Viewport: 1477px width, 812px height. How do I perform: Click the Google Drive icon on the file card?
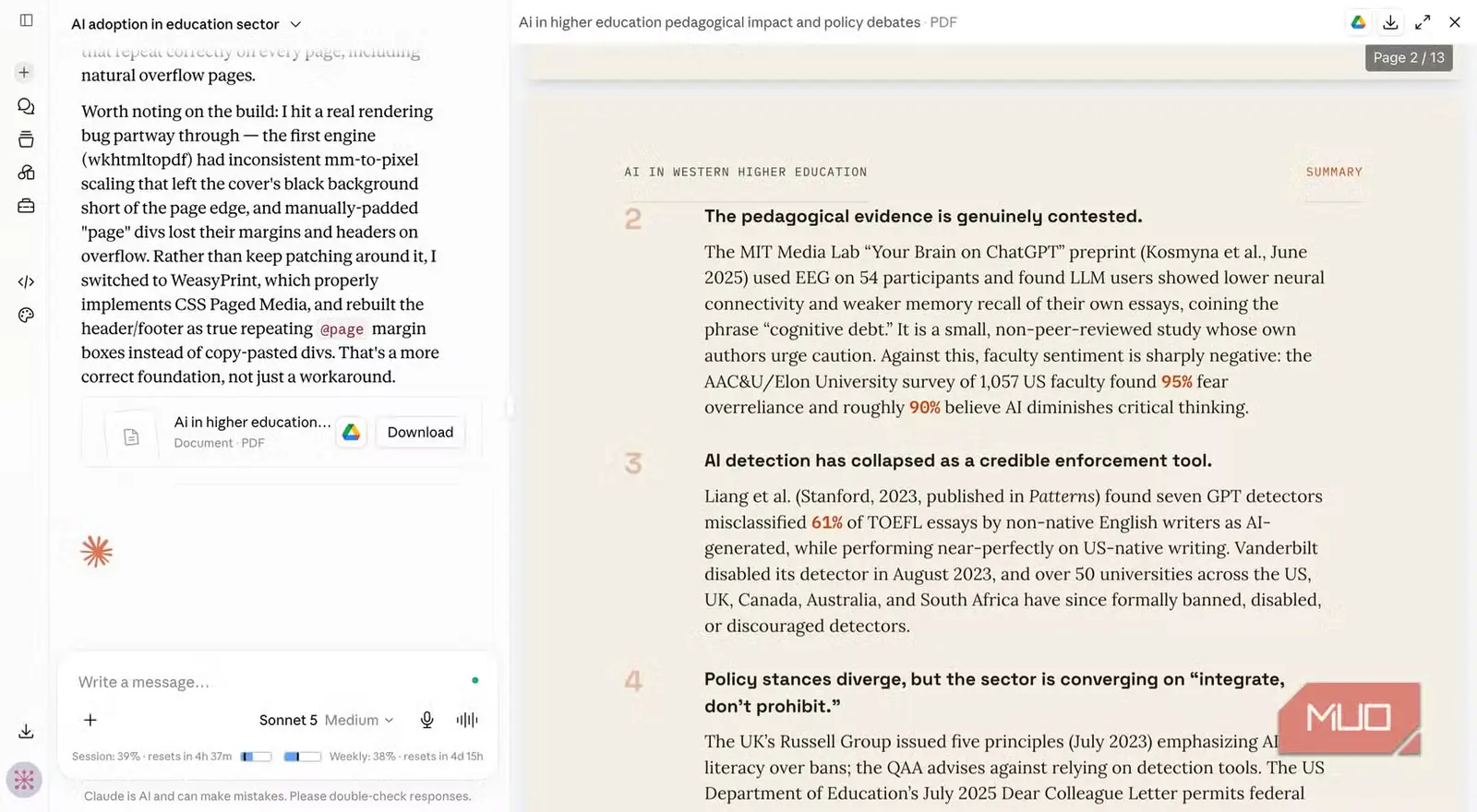[351, 432]
